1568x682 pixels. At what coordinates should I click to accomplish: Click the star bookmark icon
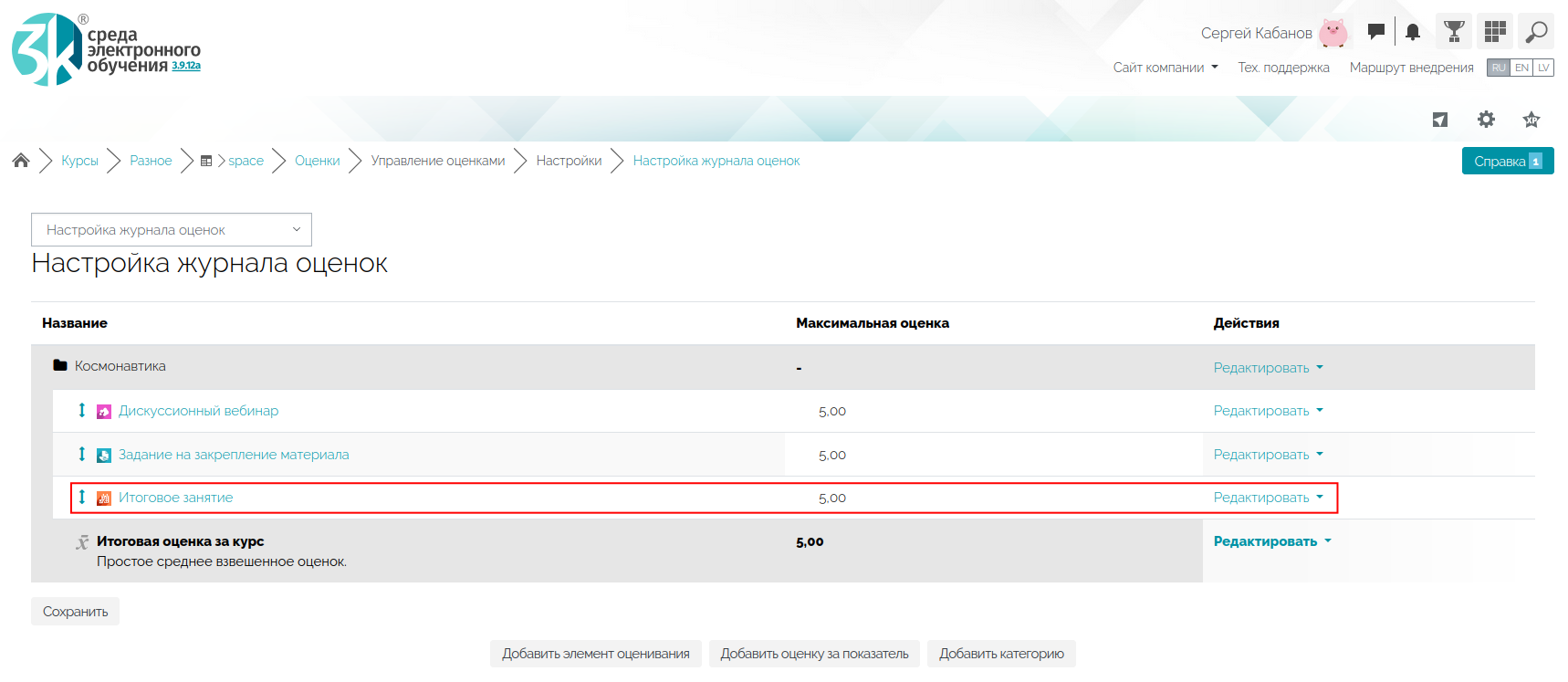(x=1531, y=120)
